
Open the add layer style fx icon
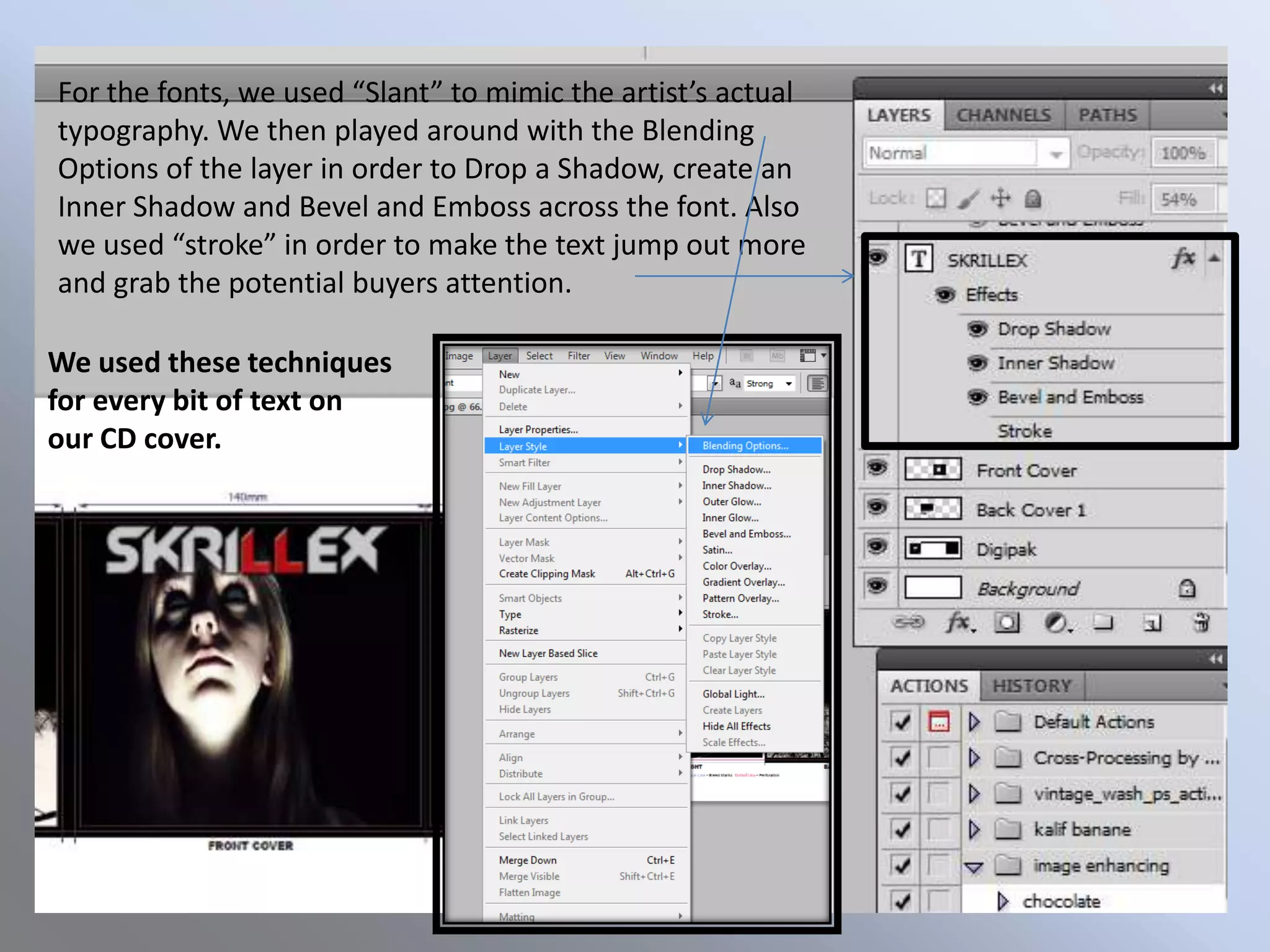click(x=959, y=622)
